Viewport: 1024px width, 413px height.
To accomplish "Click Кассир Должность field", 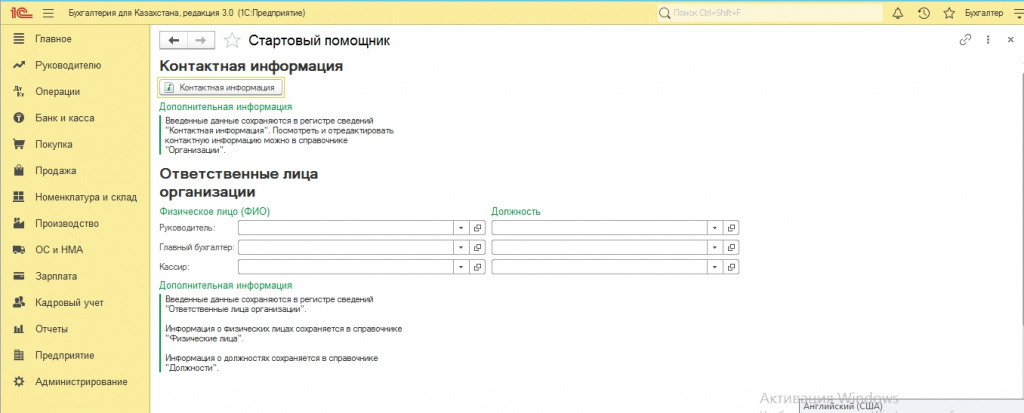I will (600, 267).
